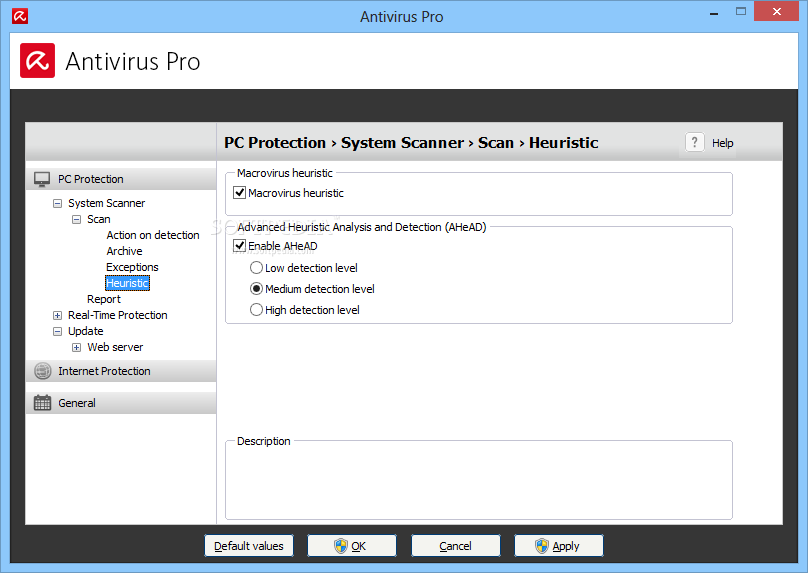Screen dimensions: 808x573
Task: Select Heuristic tree item
Action: [127, 283]
